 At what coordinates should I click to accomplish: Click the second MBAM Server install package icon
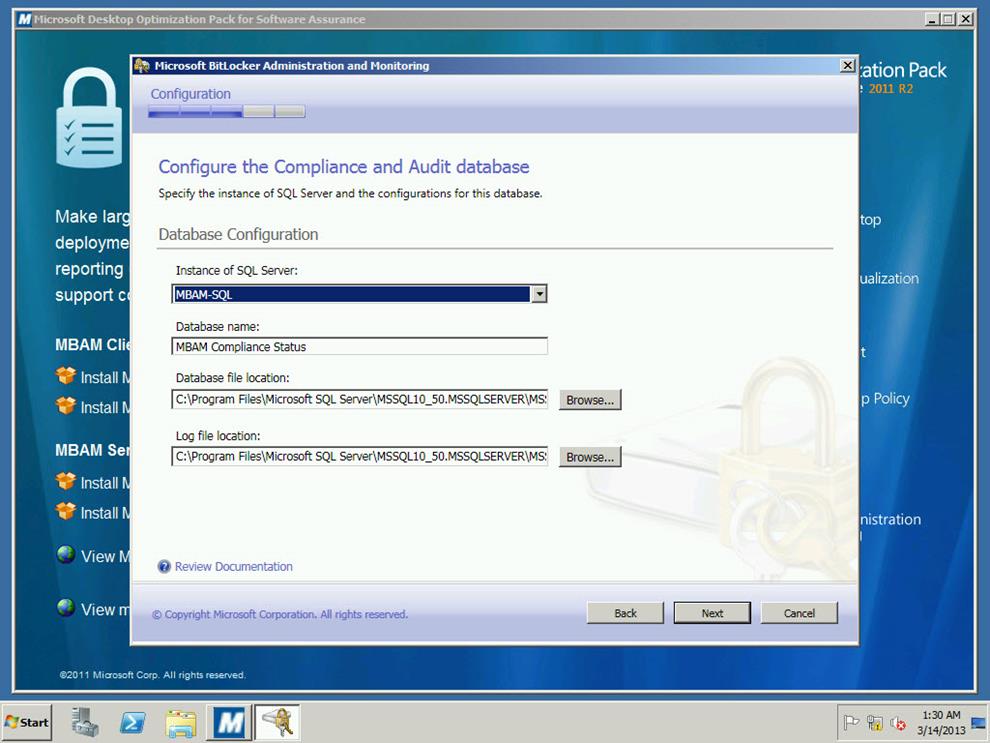(66, 511)
